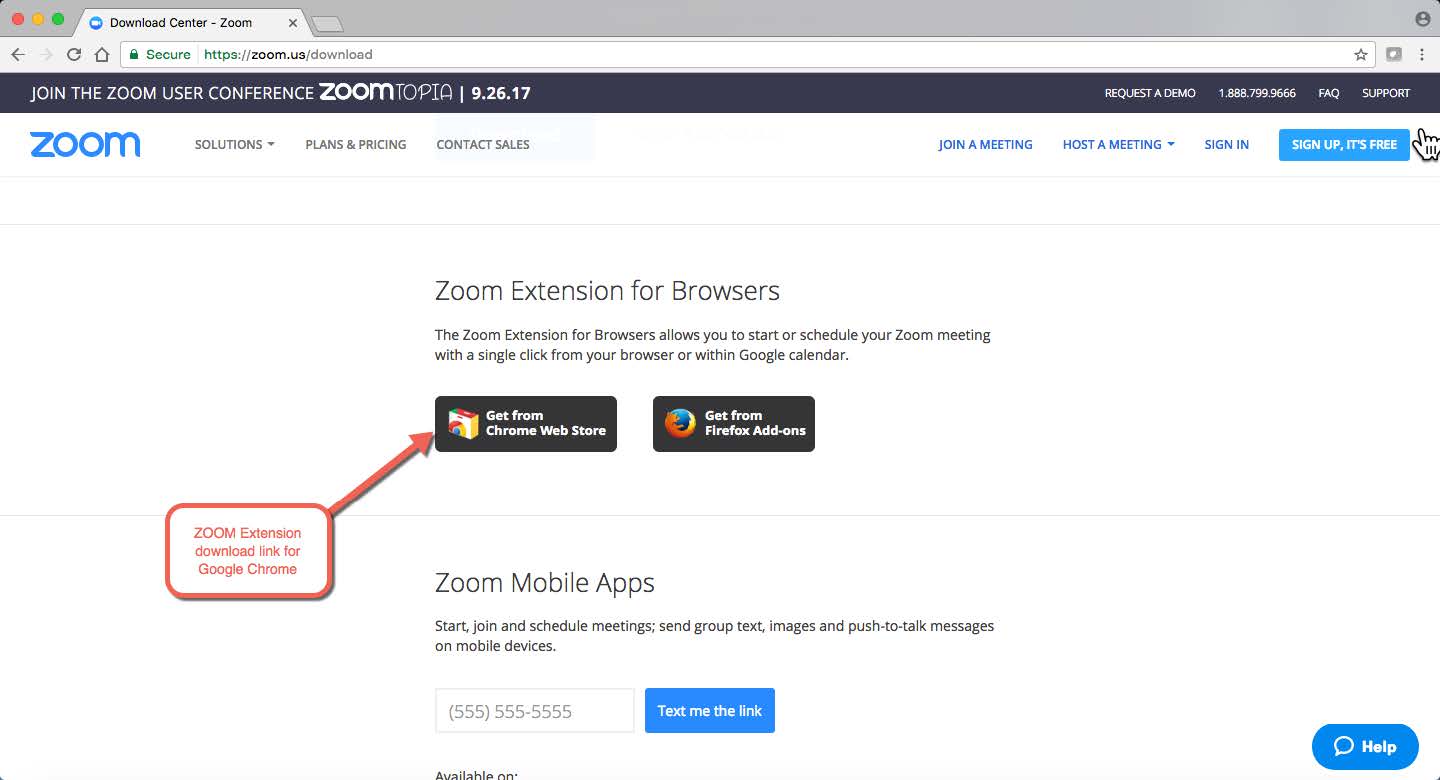
Task: Select PLANS & PRICING in the navigation
Action: (x=356, y=144)
